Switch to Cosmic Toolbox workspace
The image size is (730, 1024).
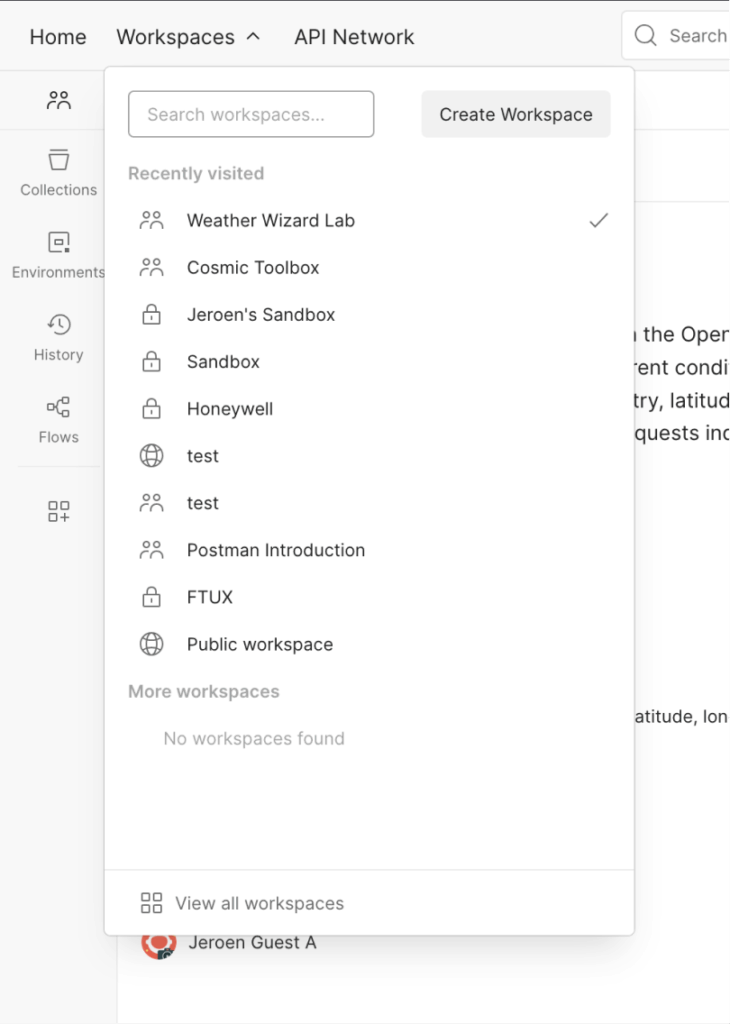click(253, 268)
